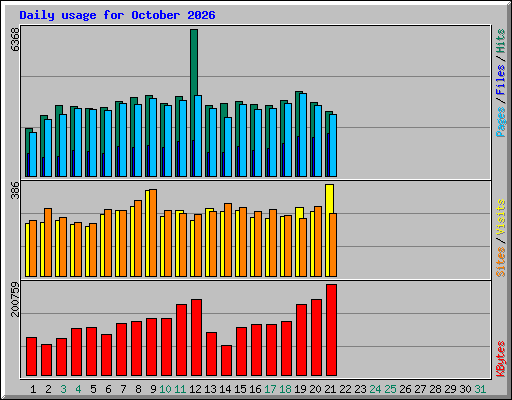Click day label 13 on x-axis
This screenshot has height=400, width=512.
point(210,389)
